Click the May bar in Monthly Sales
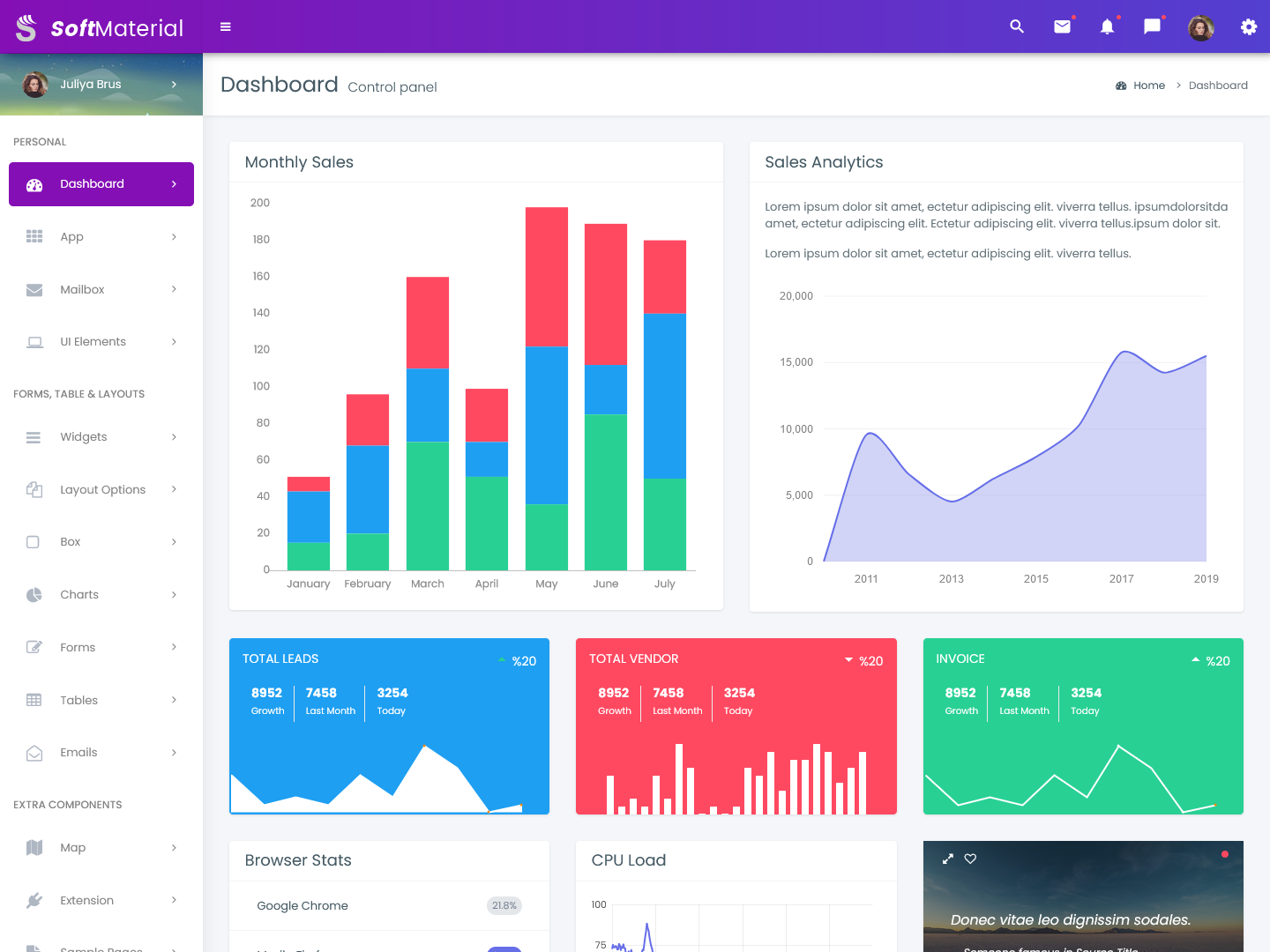The height and width of the screenshot is (952, 1270). (x=547, y=389)
